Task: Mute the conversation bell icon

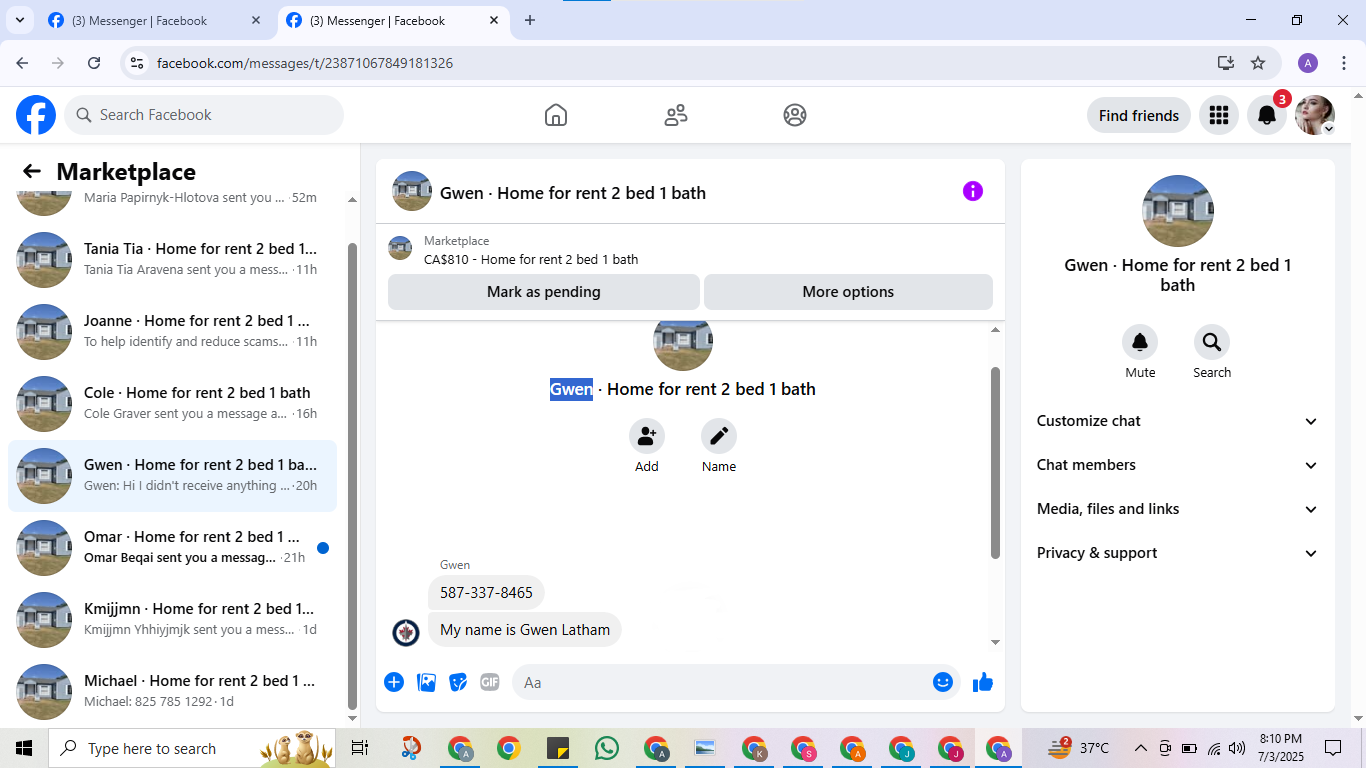Action: (1140, 343)
